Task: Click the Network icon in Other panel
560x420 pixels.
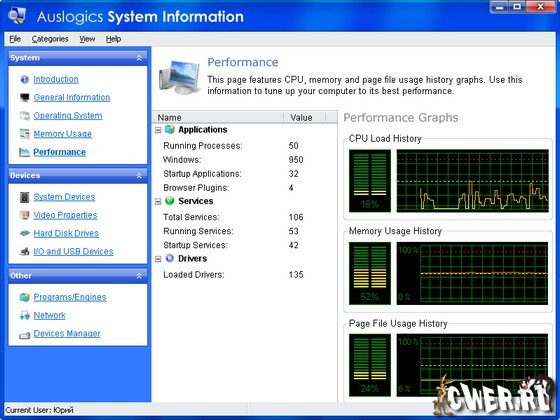Action: point(25,315)
